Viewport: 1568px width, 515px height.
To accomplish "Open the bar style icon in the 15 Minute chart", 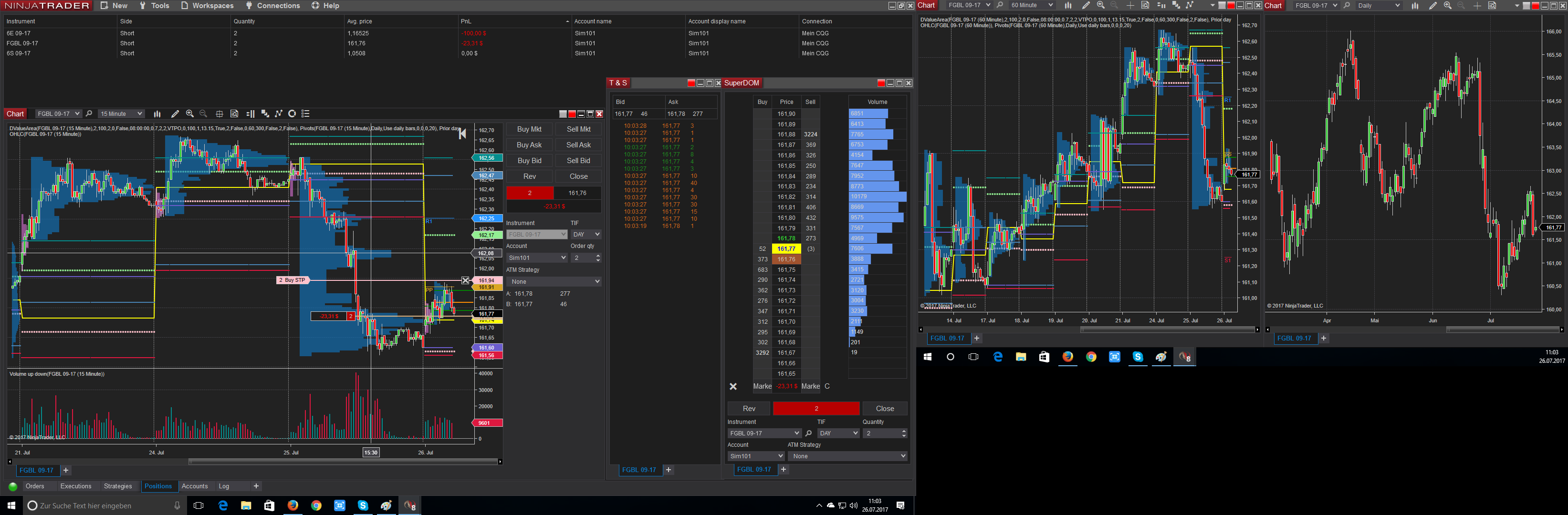I will coord(157,113).
